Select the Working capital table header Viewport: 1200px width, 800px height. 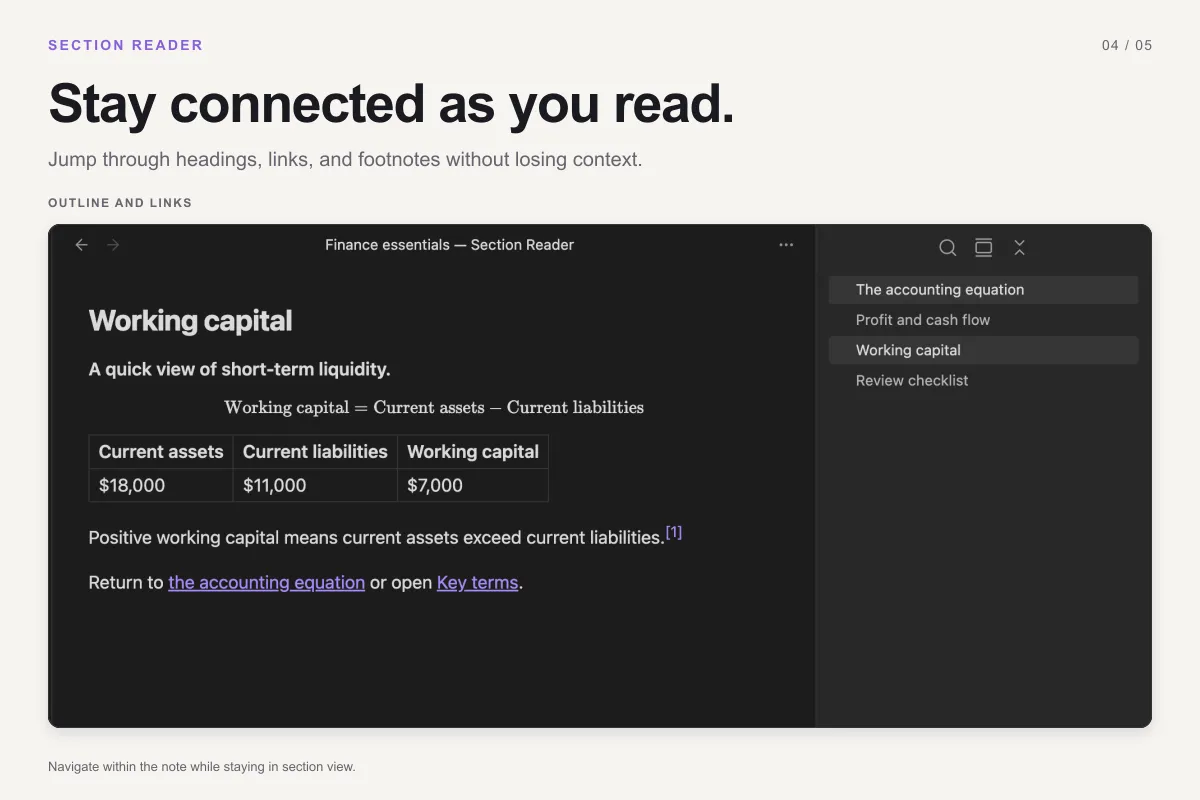click(x=473, y=452)
